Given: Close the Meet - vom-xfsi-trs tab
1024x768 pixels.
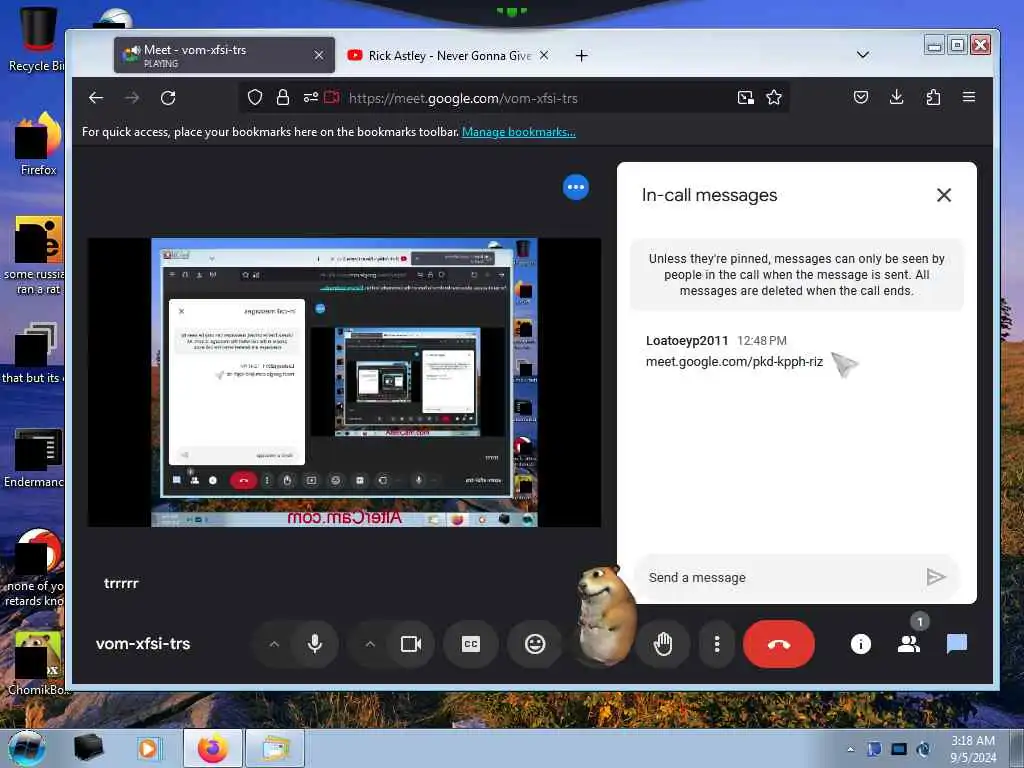Looking at the screenshot, I should (319, 56).
